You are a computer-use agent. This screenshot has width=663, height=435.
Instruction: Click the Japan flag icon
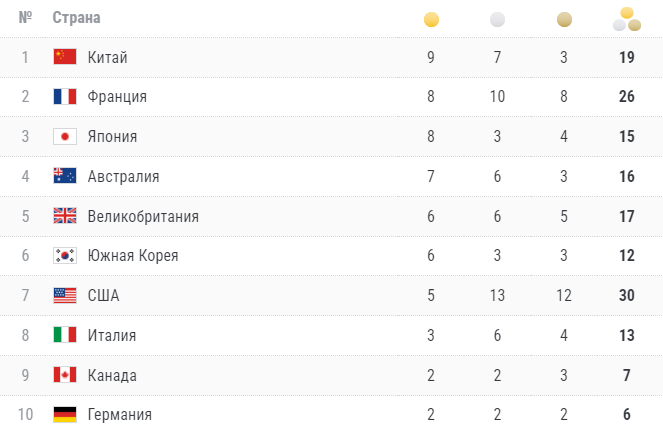[x=65, y=137]
